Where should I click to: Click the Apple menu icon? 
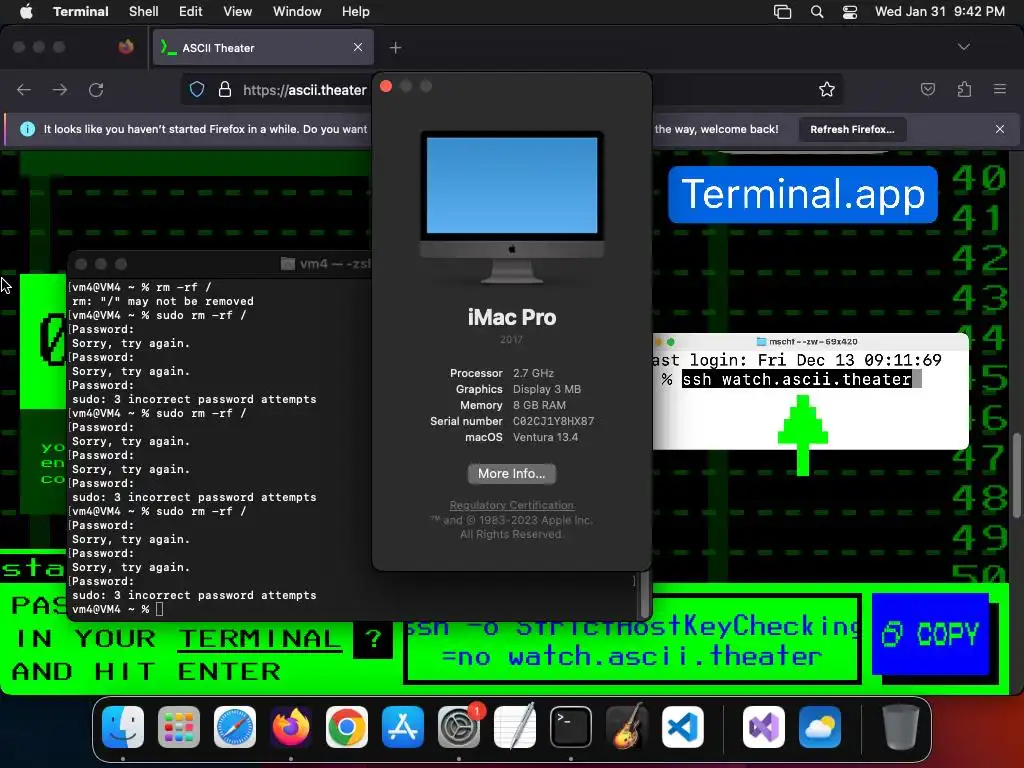click(26, 11)
